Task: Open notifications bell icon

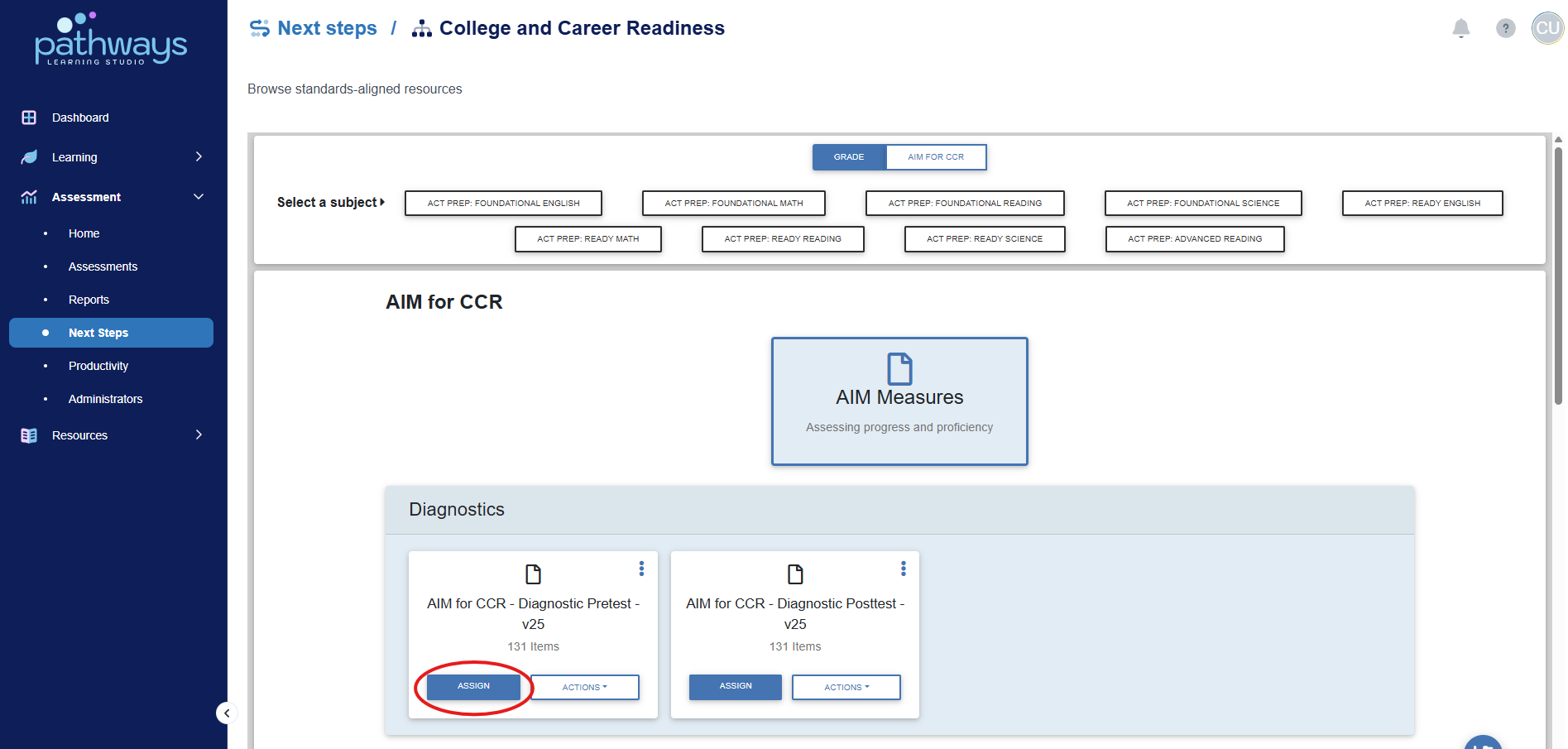Action: [x=1461, y=28]
